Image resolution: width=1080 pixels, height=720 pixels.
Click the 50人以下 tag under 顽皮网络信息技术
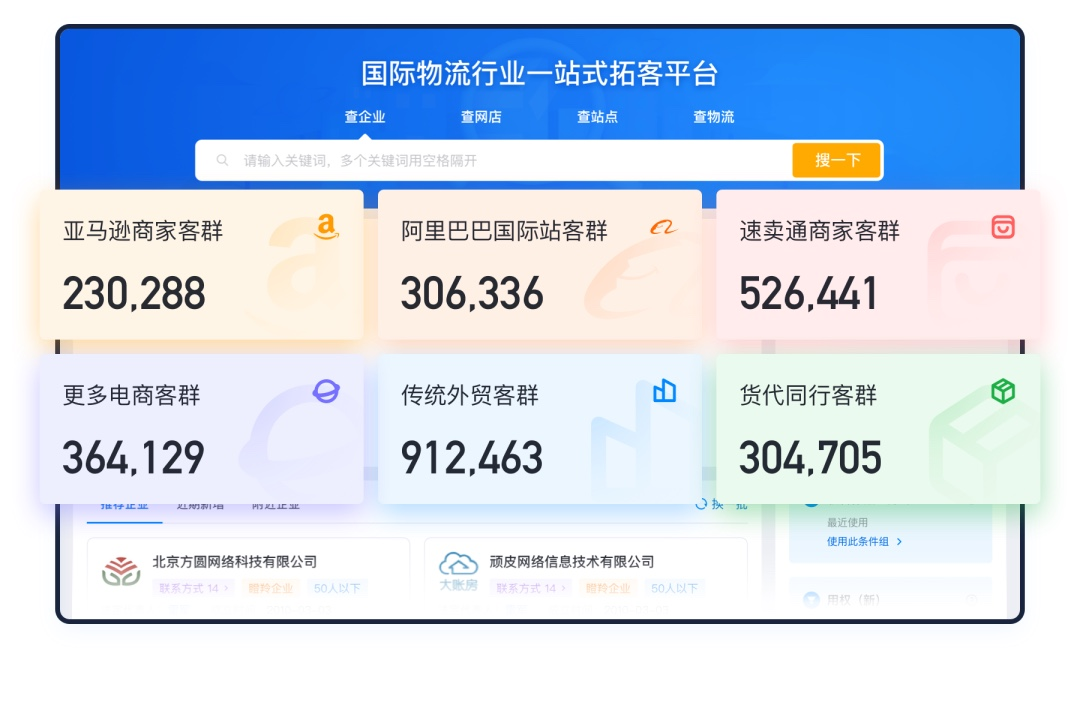click(x=675, y=588)
